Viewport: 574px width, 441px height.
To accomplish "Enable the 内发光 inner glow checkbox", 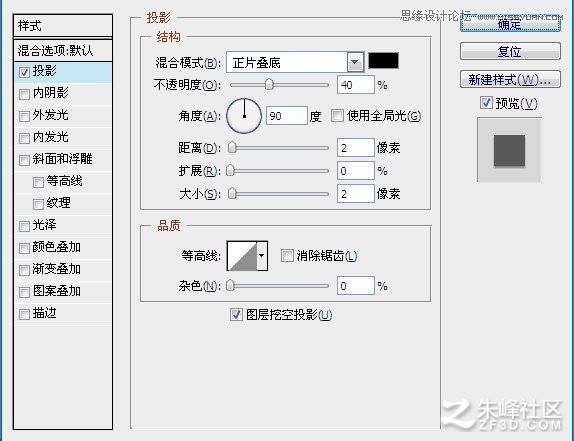I will pos(24,138).
